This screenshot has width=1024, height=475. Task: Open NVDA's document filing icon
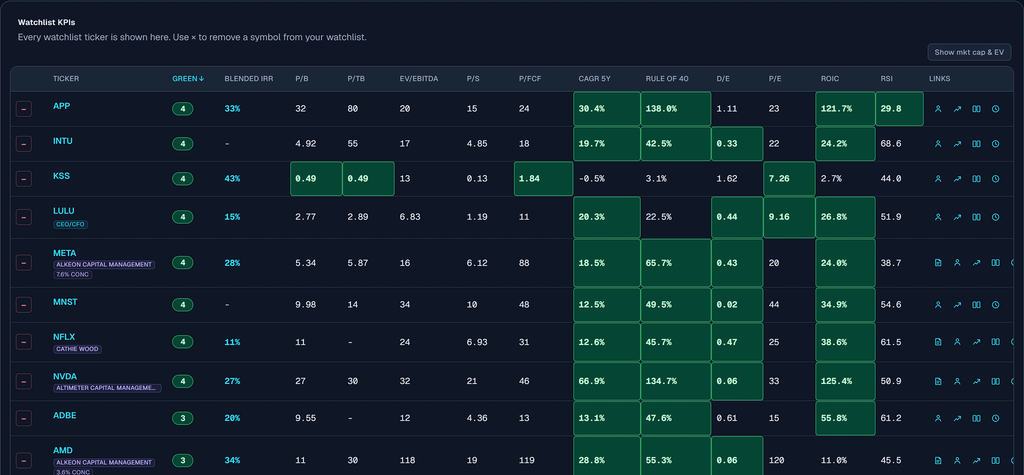[938, 381]
